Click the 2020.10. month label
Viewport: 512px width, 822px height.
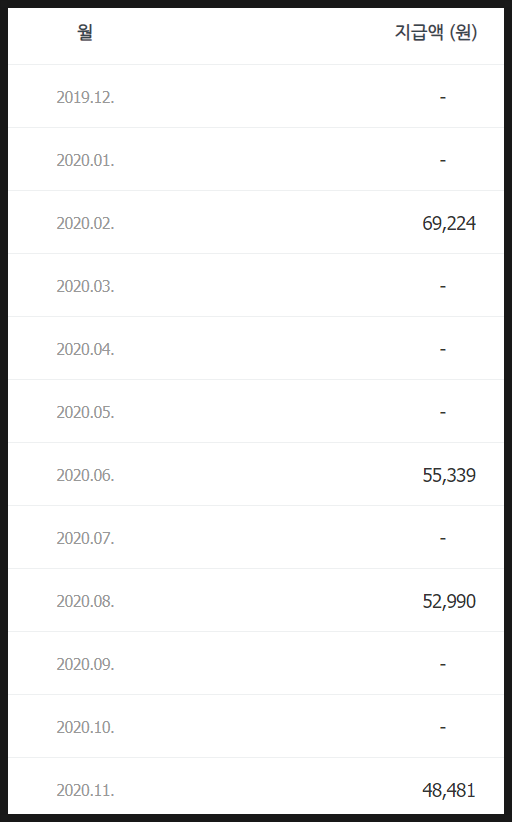pyautogui.click(x=85, y=727)
